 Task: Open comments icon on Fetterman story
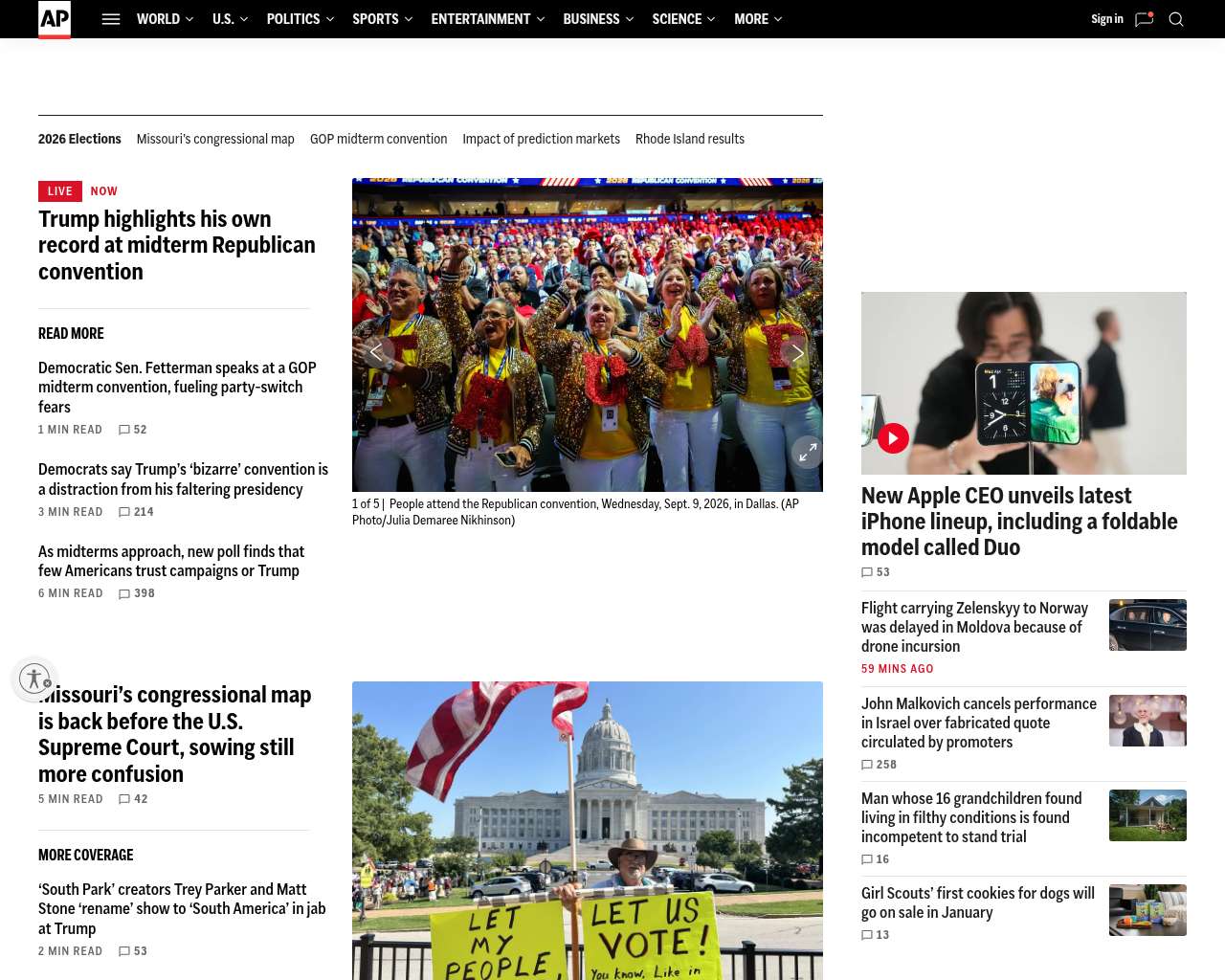pos(124,430)
